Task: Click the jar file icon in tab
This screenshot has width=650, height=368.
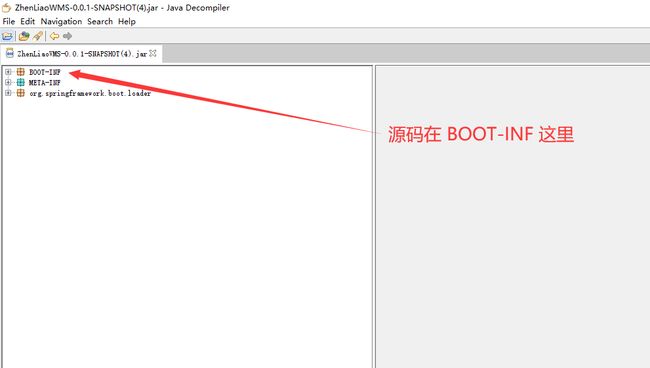Action: [x=10, y=53]
